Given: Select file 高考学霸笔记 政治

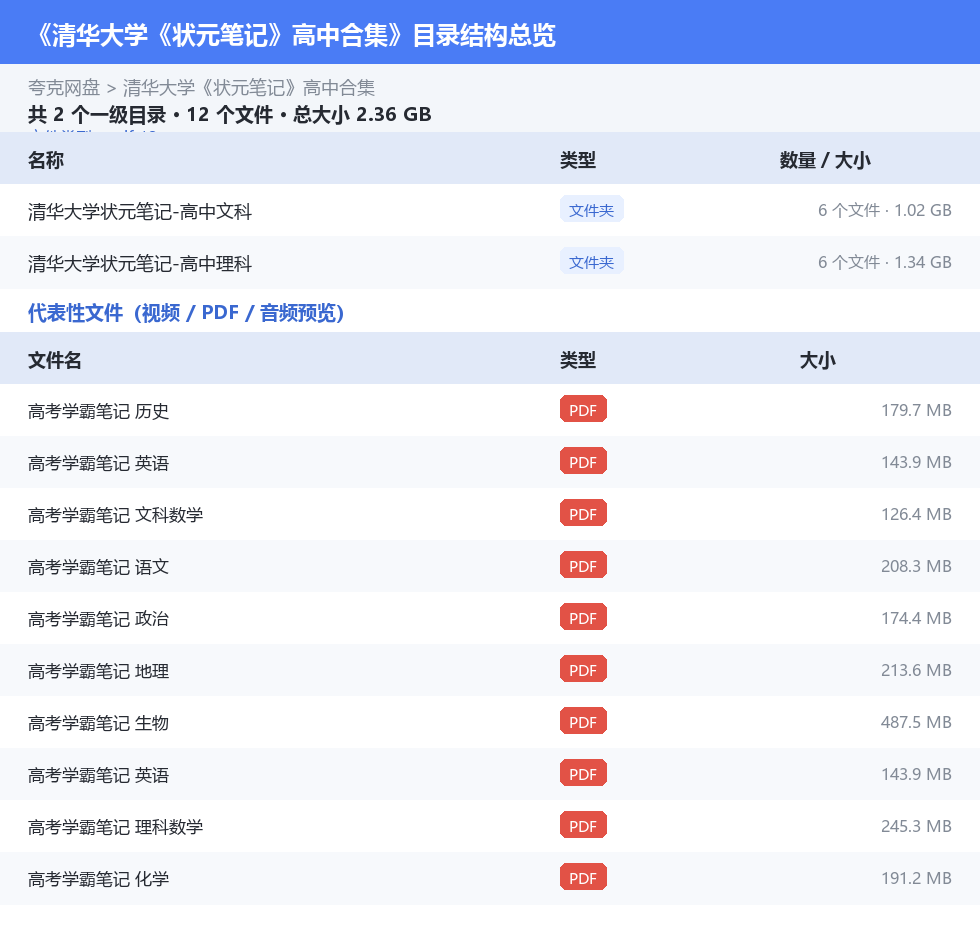Looking at the screenshot, I should click(98, 619).
